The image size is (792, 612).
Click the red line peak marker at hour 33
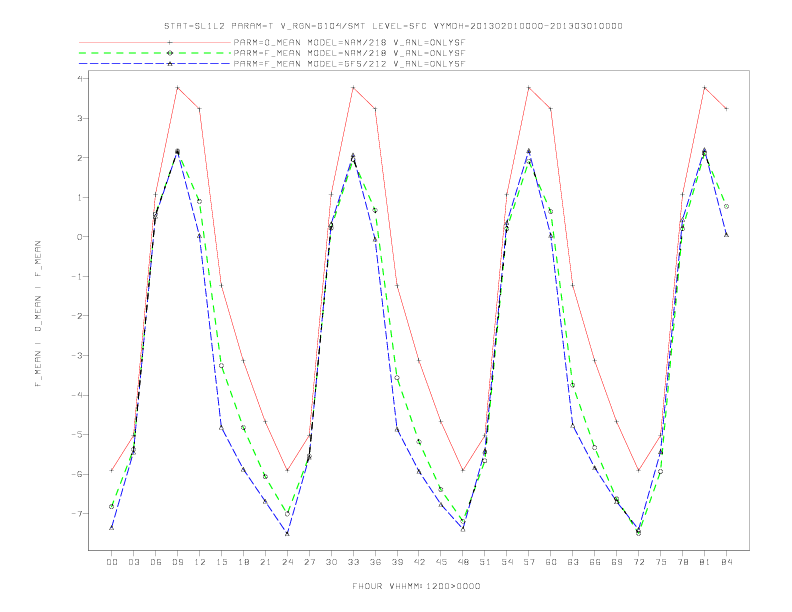coord(353,88)
